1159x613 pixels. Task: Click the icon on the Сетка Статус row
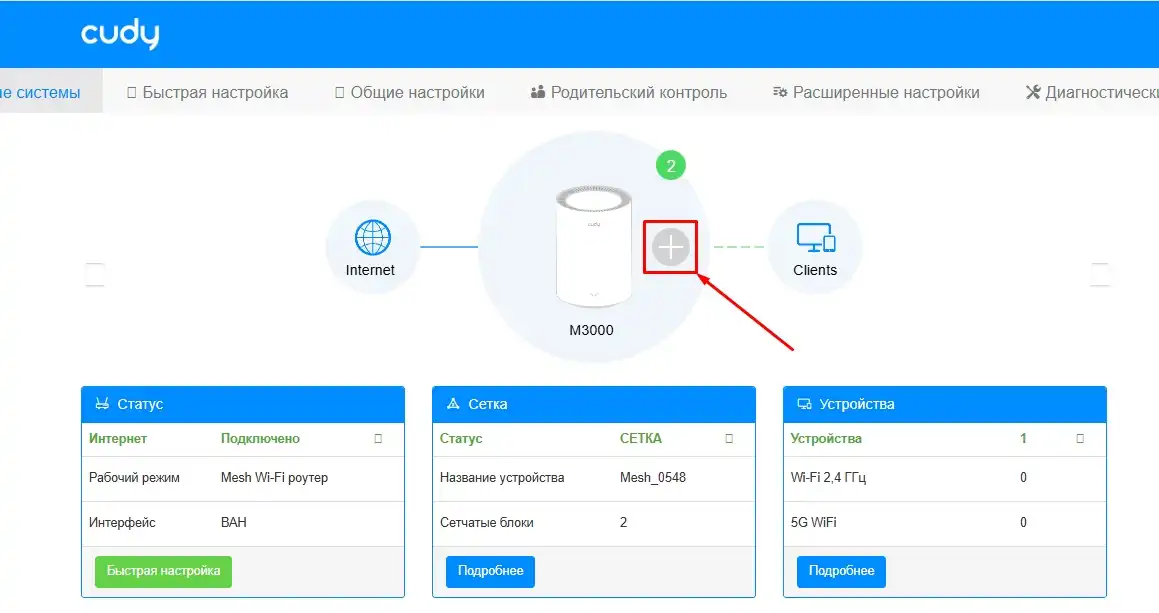729,438
